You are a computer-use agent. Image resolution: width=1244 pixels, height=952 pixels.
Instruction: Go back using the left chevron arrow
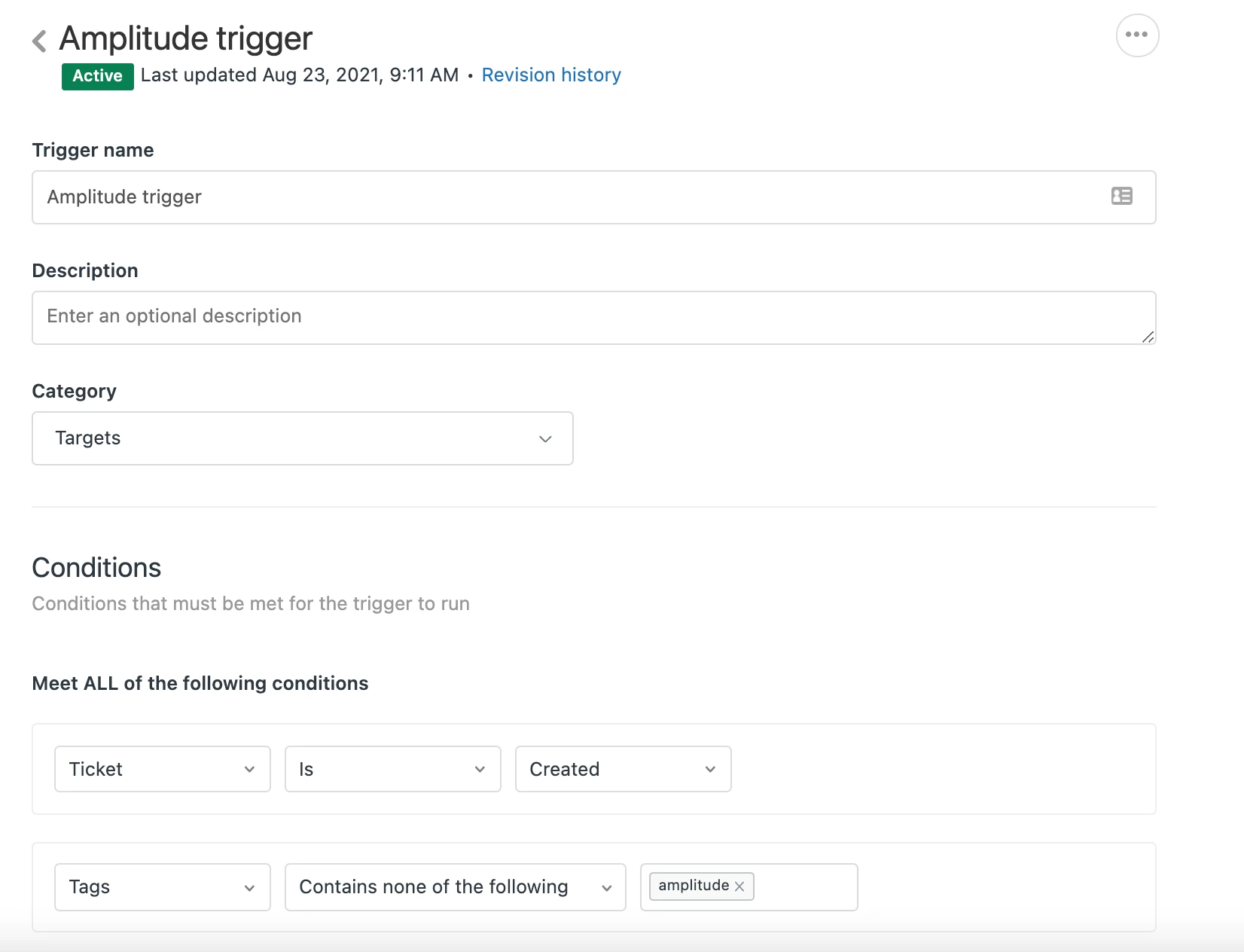[40, 41]
